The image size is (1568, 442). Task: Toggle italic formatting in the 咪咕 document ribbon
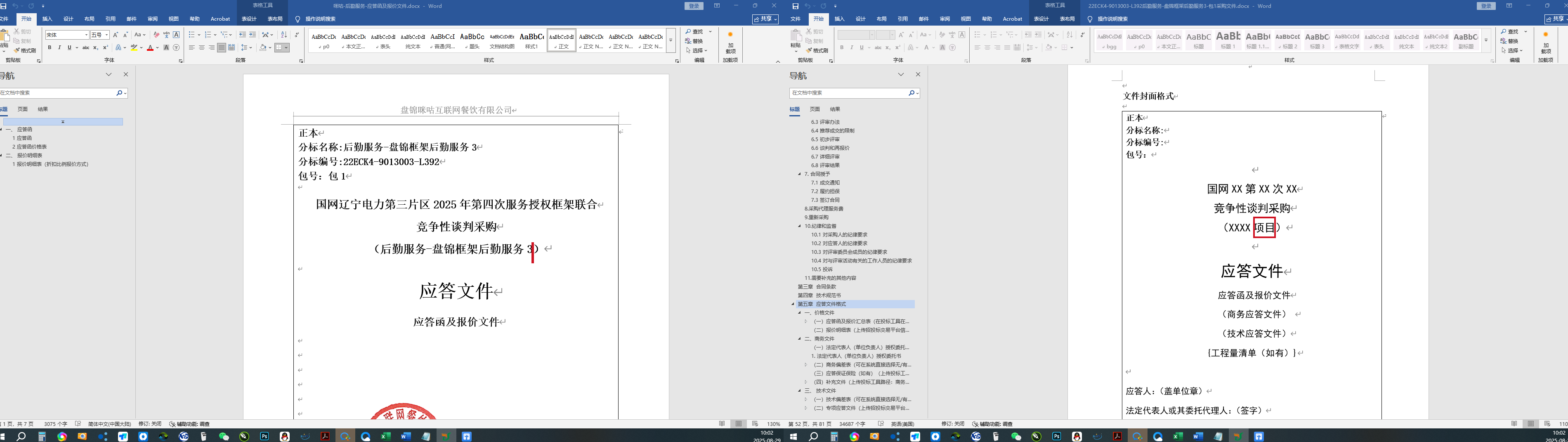(x=60, y=47)
